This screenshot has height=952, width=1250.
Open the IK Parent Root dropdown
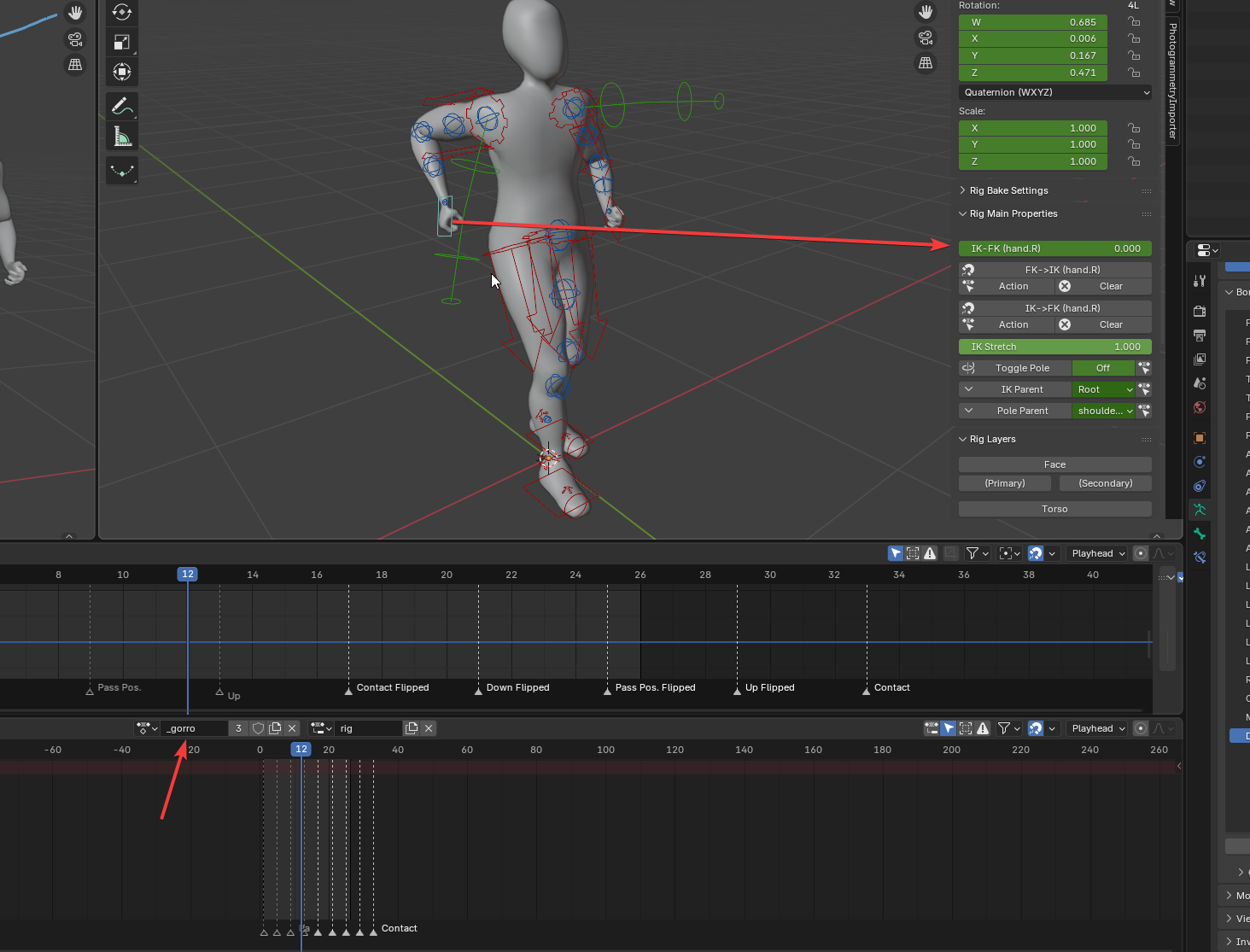tap(1104, 389)
